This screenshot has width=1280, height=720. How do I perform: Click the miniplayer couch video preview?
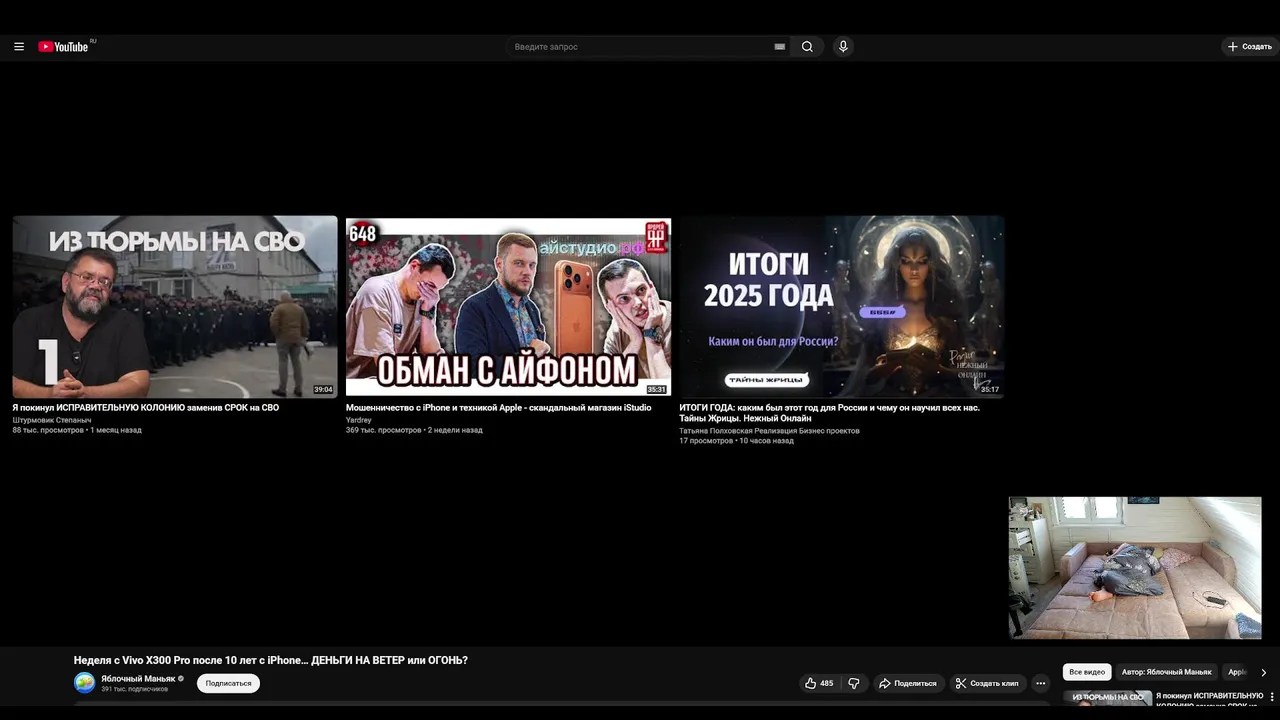coord(1135,567)
